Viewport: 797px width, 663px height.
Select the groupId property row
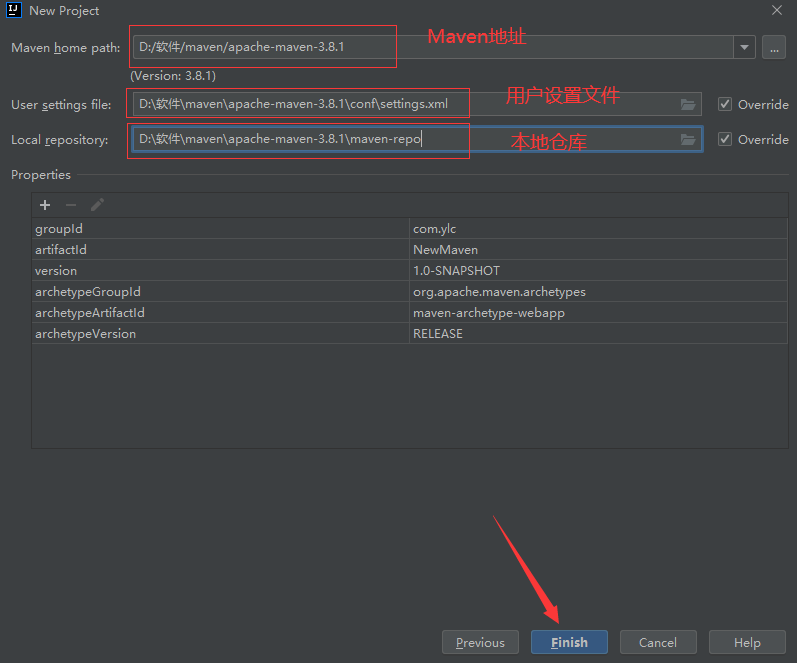[220, 229]
